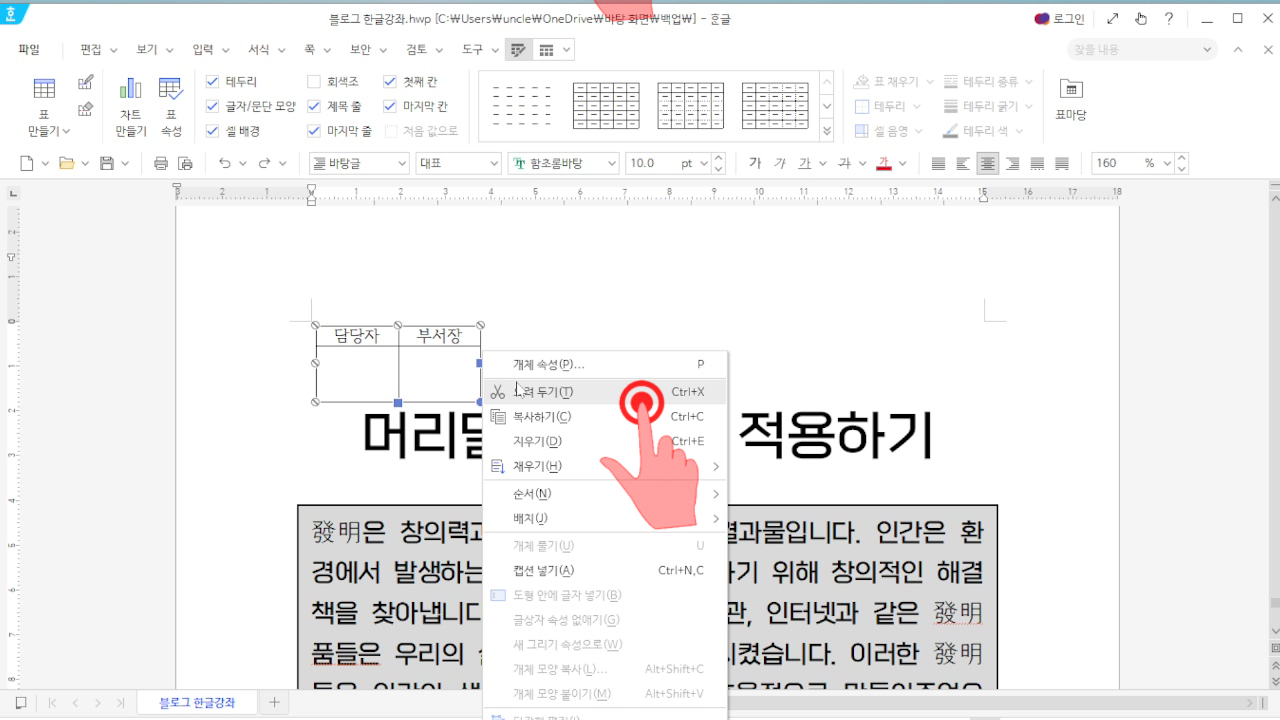Viewport: 1280px width, 720px height.
Task: Select center alignment icon
Action: coord(988,163)
